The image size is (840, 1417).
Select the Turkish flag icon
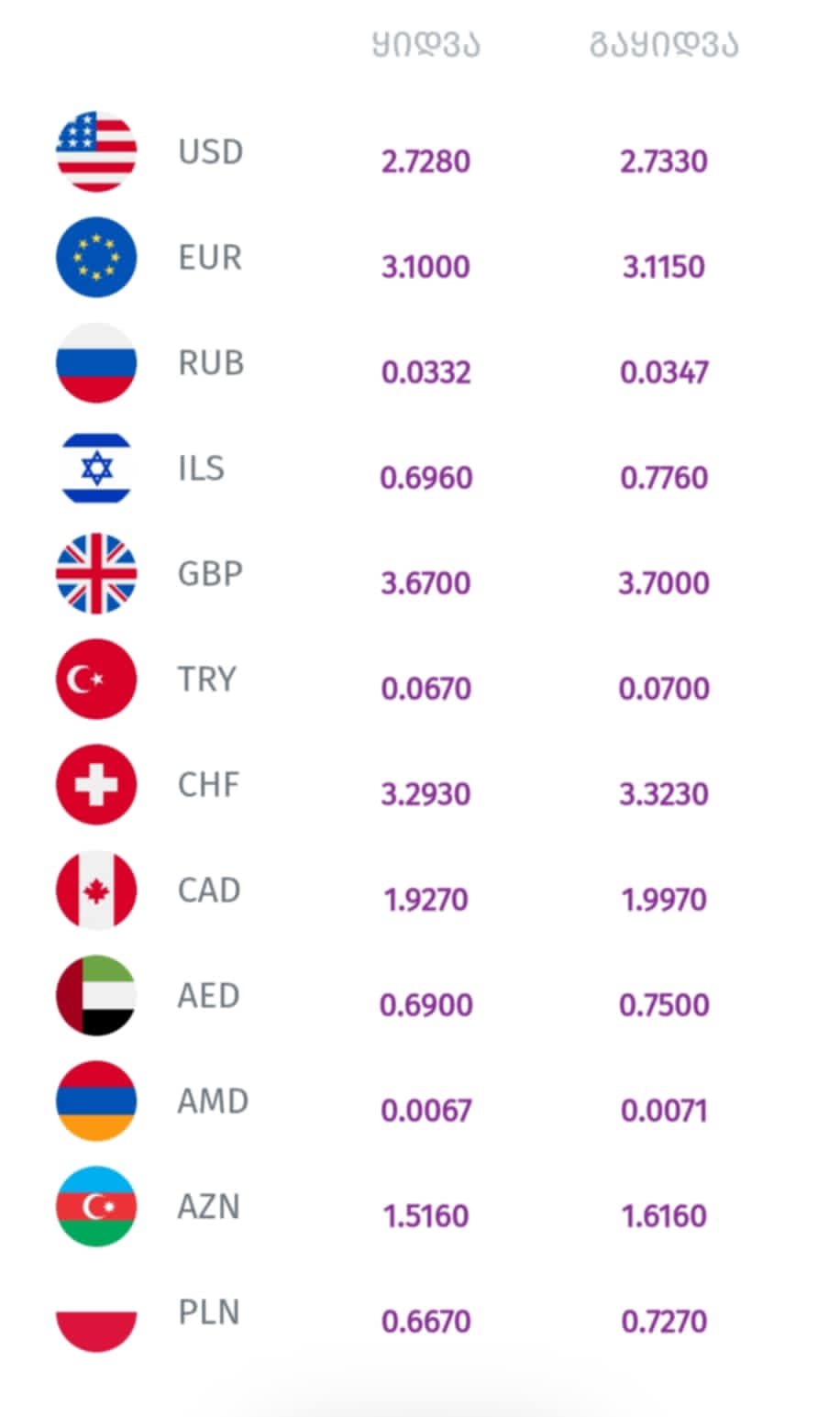pyautogui.click(x=96, y=679)
